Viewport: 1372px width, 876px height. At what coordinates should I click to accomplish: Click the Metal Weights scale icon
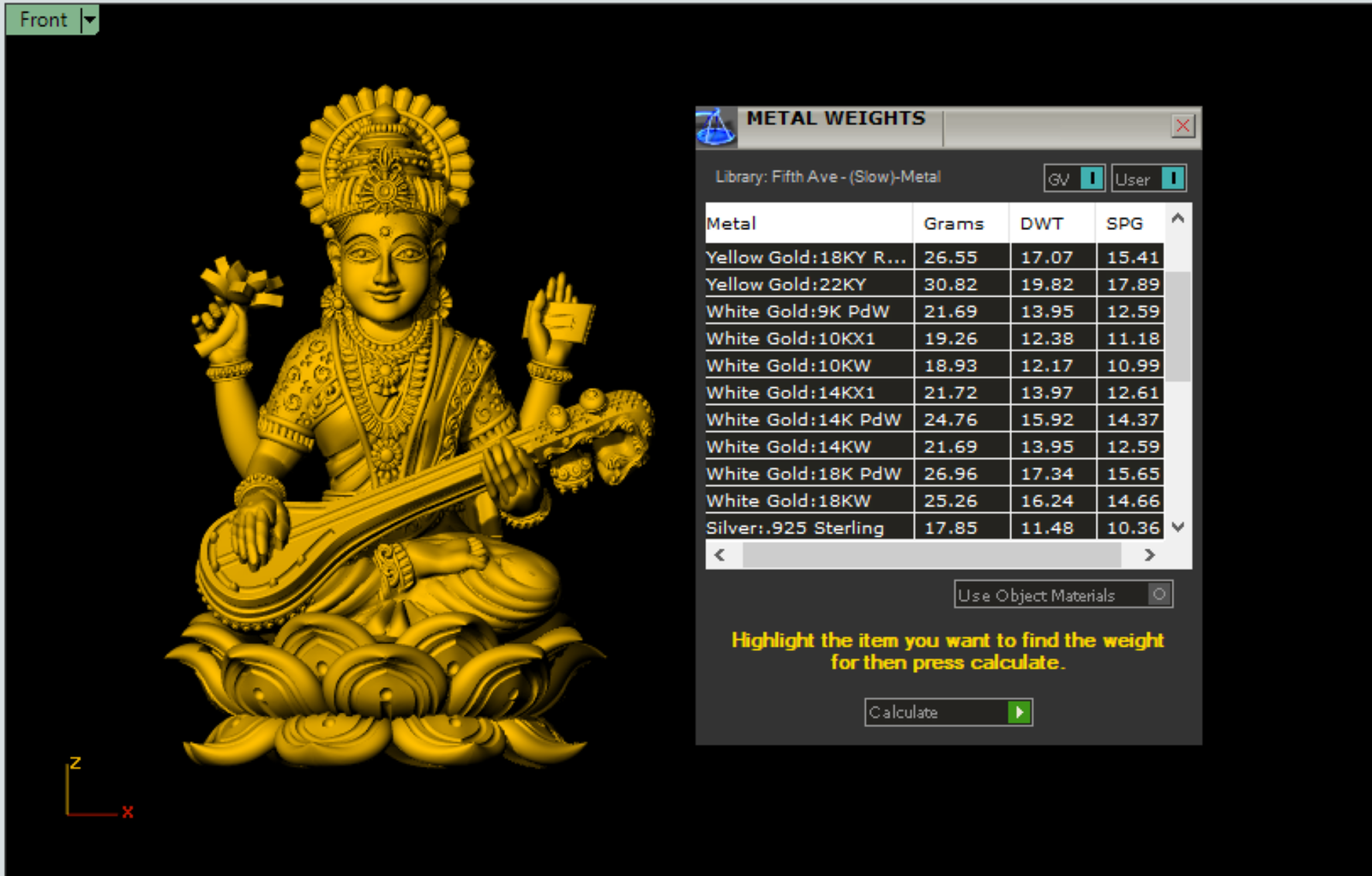(715, 127)
